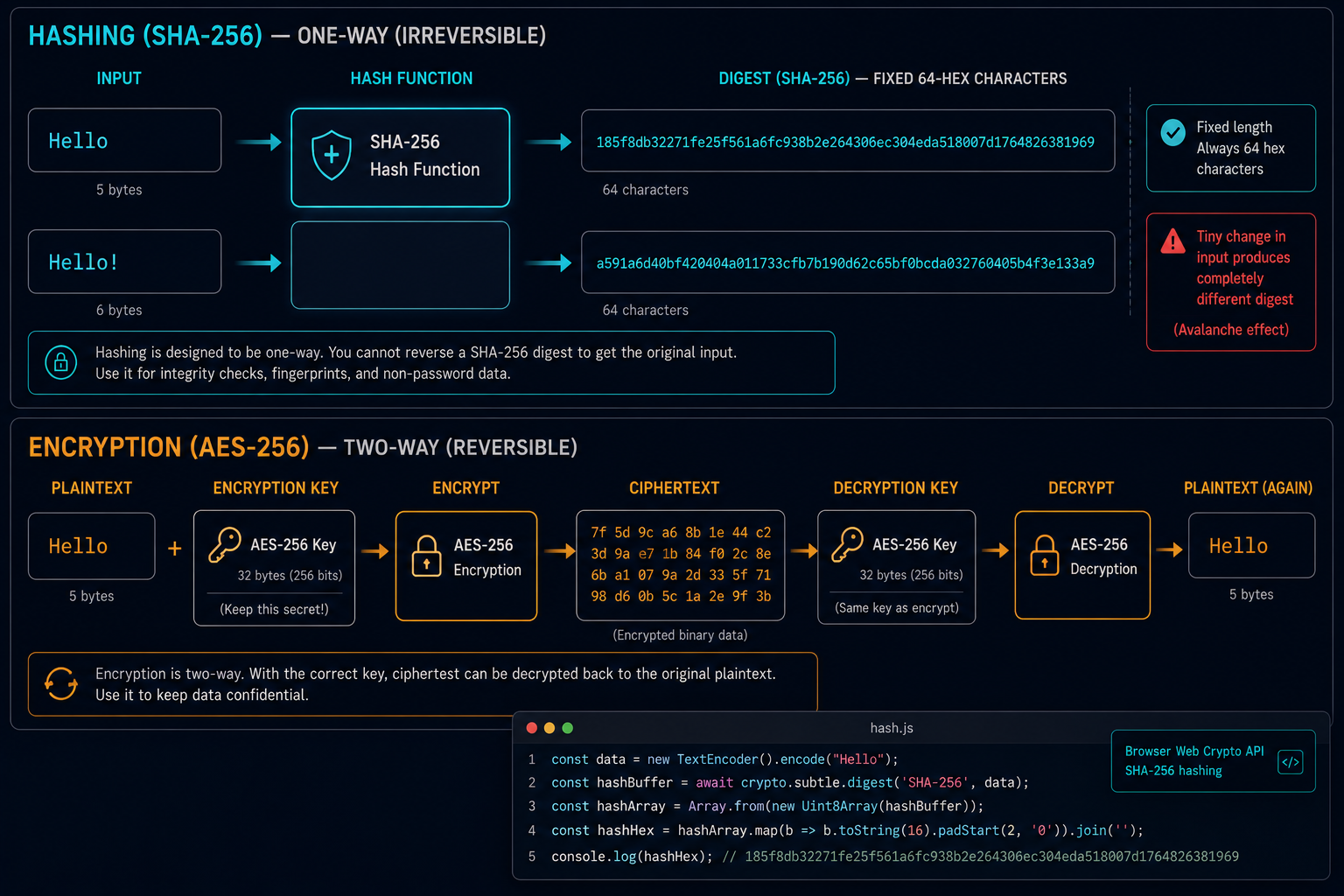Click the hashing one-way explanation note

(431, 363)
